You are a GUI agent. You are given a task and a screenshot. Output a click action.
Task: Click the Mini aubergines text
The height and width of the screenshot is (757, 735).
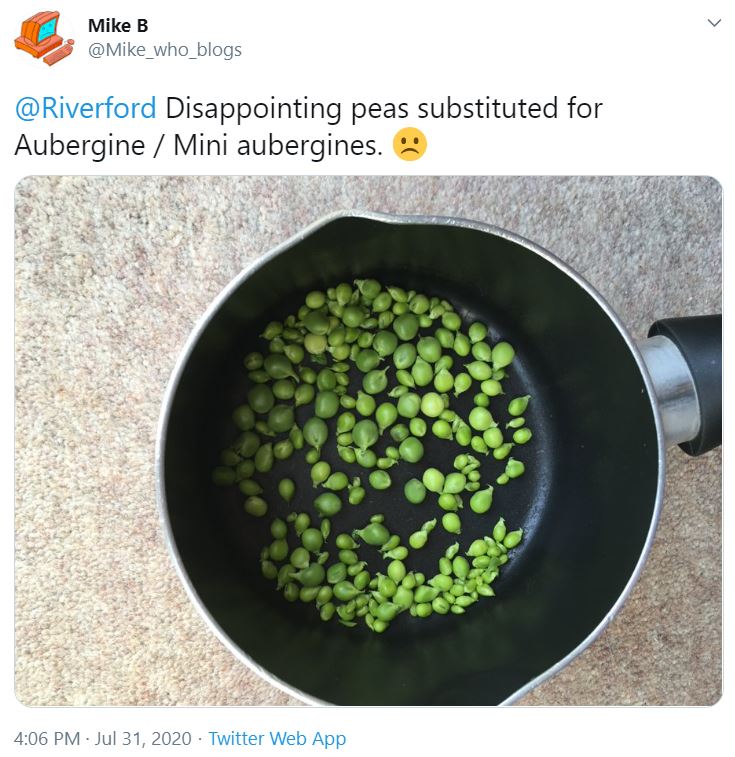coord(278,145)
